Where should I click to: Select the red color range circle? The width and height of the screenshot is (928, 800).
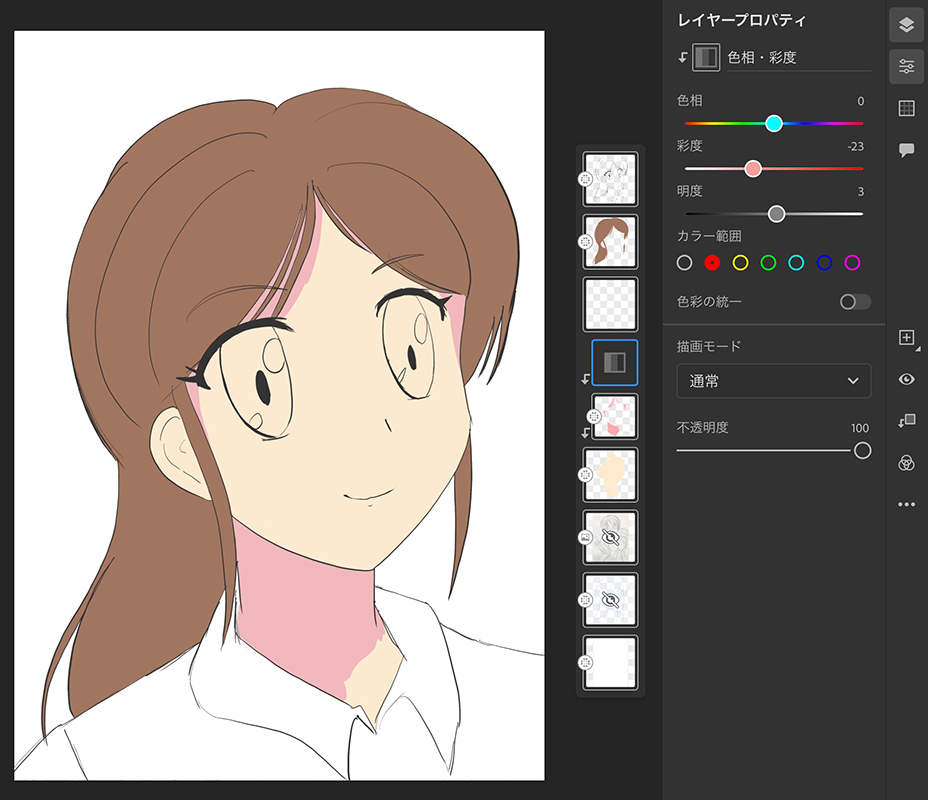point(712,263)
